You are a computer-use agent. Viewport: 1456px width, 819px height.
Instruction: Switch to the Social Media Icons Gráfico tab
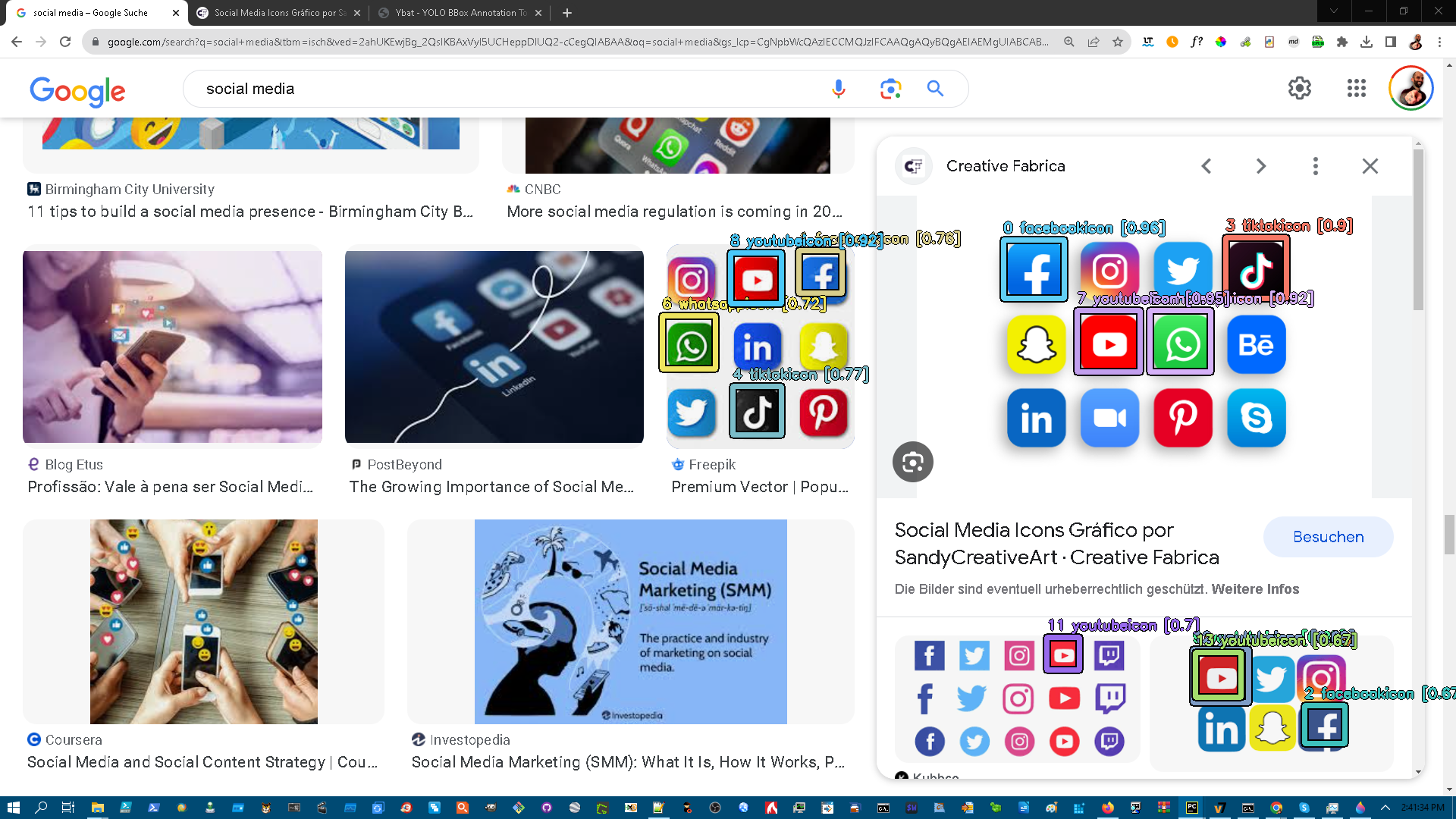click(278, 13)
